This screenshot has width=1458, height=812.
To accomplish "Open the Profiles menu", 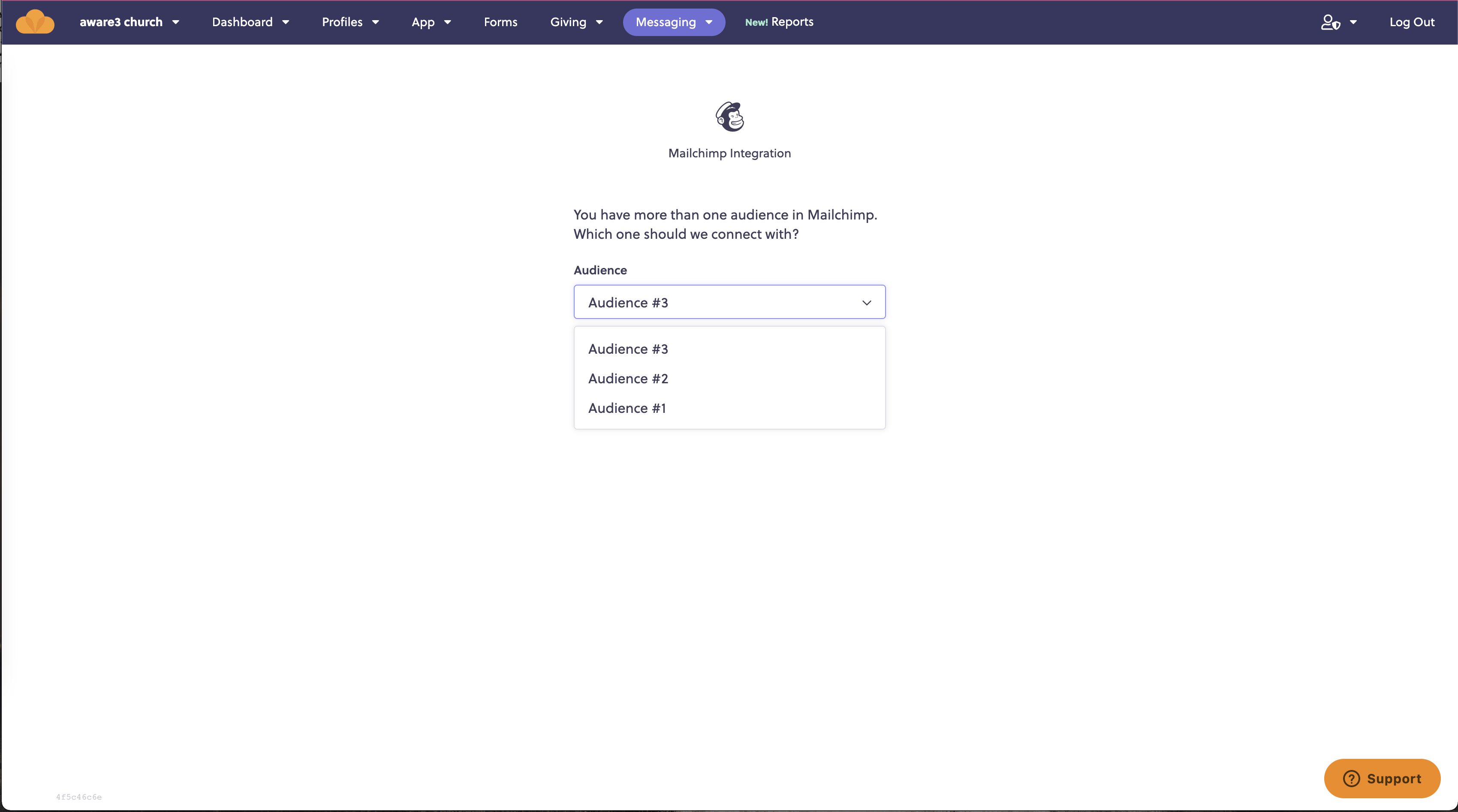I will tap(350, 22).
